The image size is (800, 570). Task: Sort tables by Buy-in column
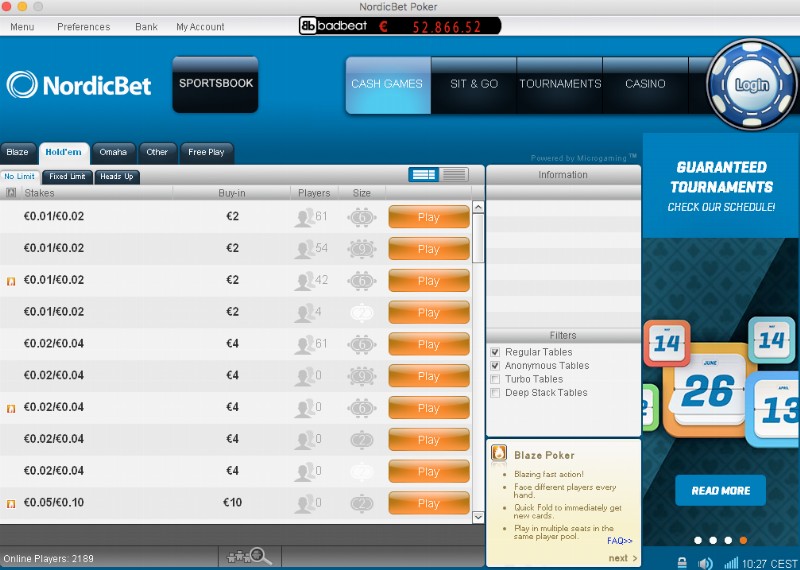click(x=232, y=193)
